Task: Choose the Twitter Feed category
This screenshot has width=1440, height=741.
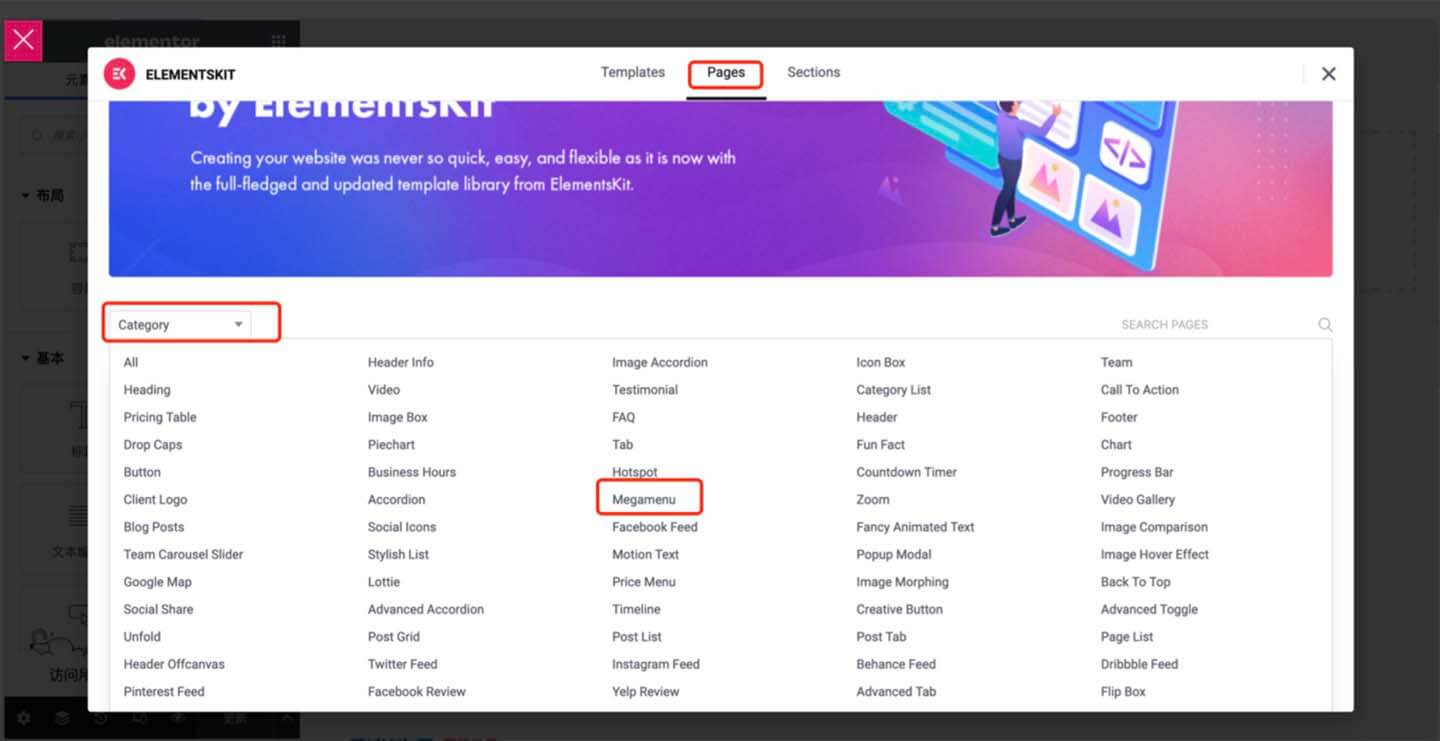Action: coord(403,664)
